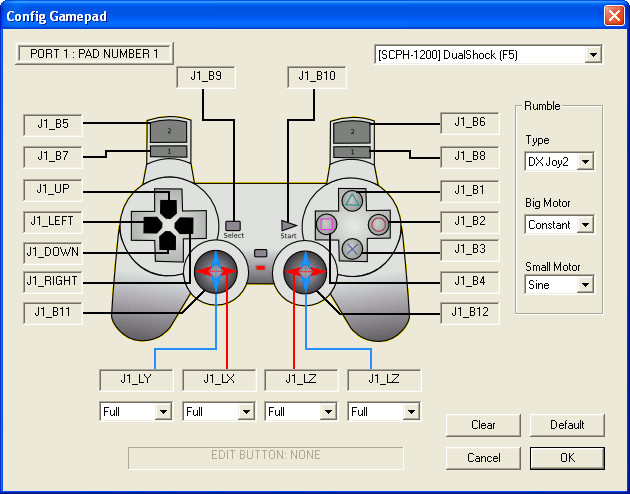Click the left shoulder button 2 on gamepad
This screenshot has height=494, width=630.
[169, 131]
